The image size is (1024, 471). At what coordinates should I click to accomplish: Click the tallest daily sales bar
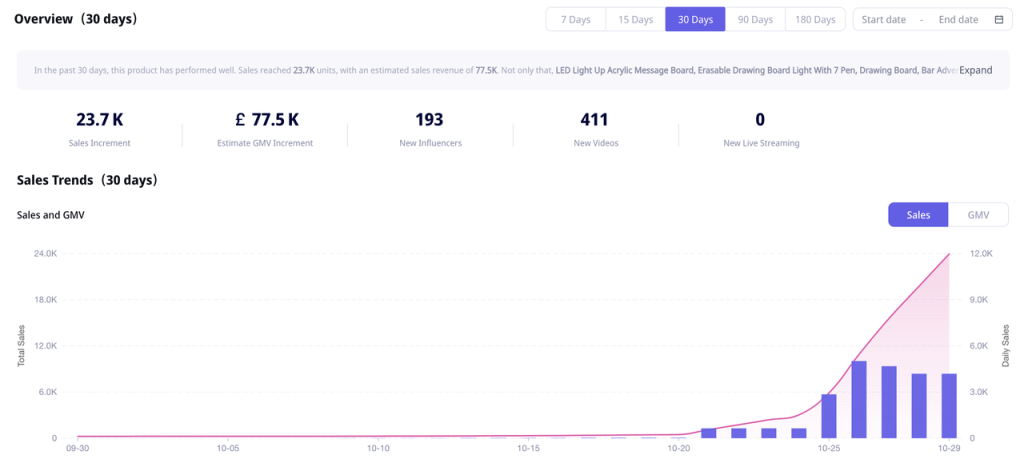pyautogui.click(x=858, y=400)
